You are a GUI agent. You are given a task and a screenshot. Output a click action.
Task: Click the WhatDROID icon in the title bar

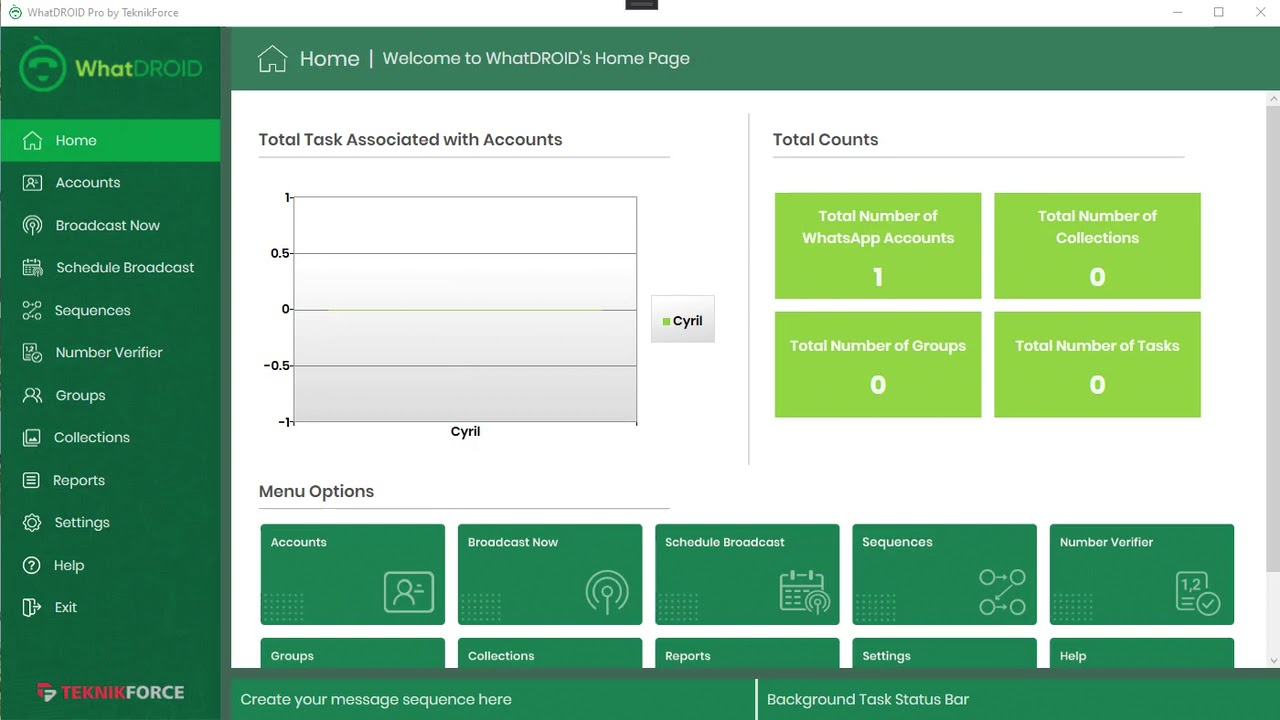15,12
